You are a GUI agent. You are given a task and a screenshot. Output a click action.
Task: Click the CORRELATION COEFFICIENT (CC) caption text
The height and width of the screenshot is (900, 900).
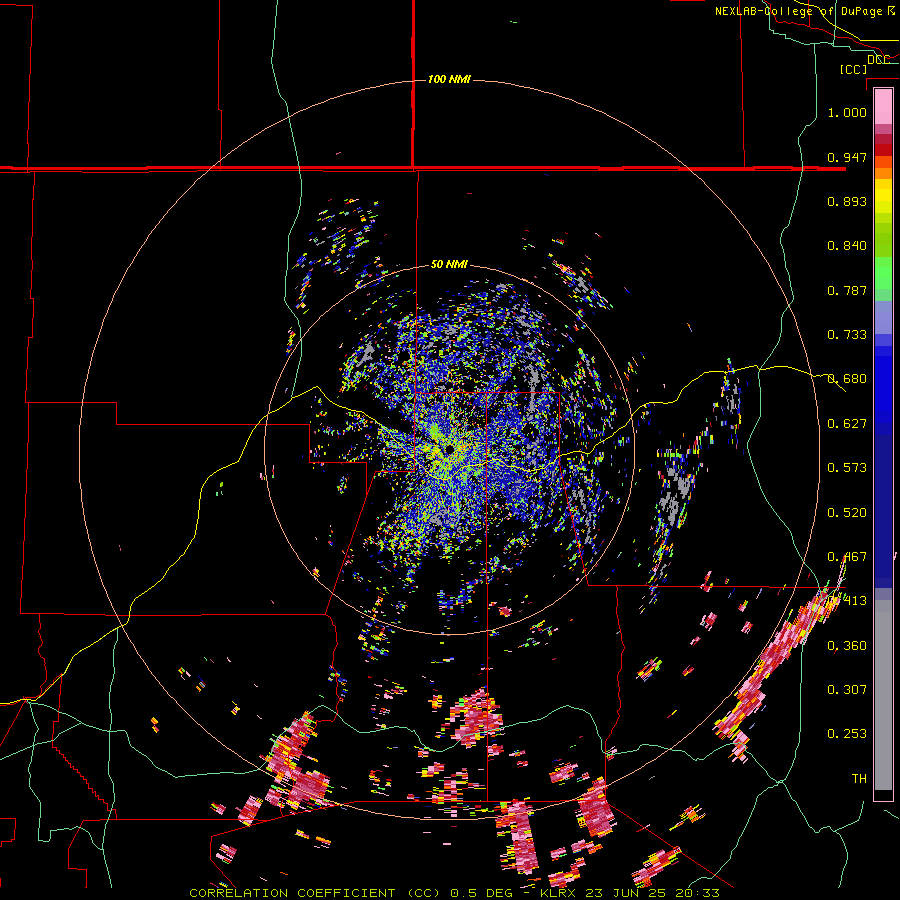point(314,893)
